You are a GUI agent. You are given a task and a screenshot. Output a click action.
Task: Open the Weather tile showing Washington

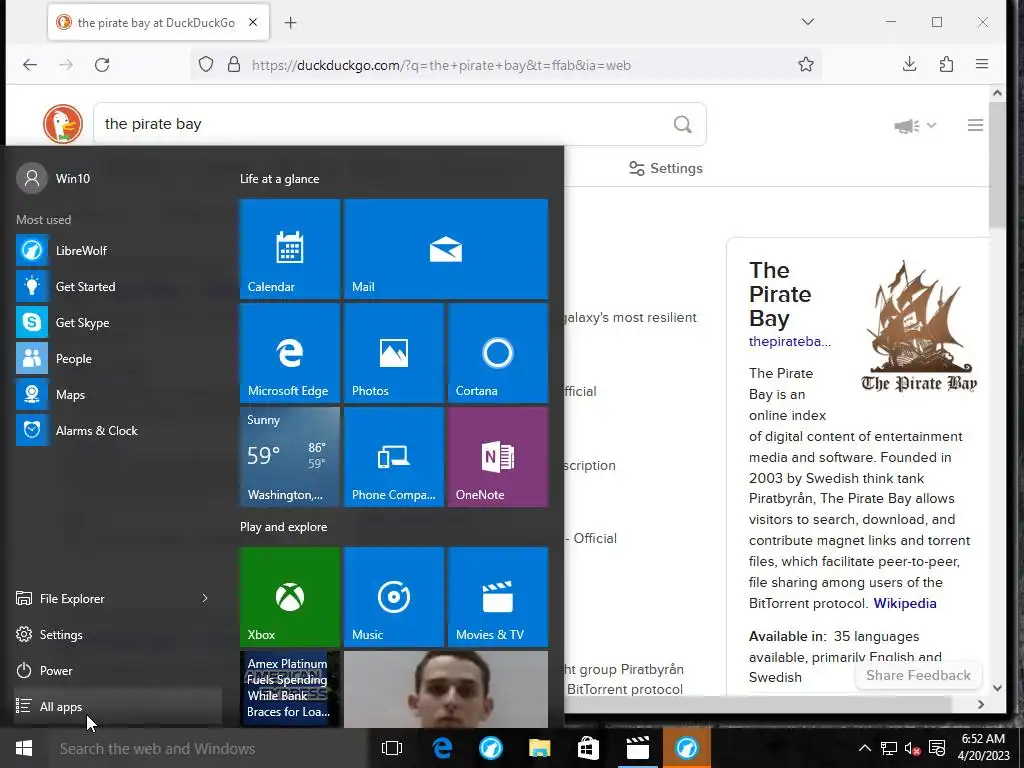[x=289, y=456]
